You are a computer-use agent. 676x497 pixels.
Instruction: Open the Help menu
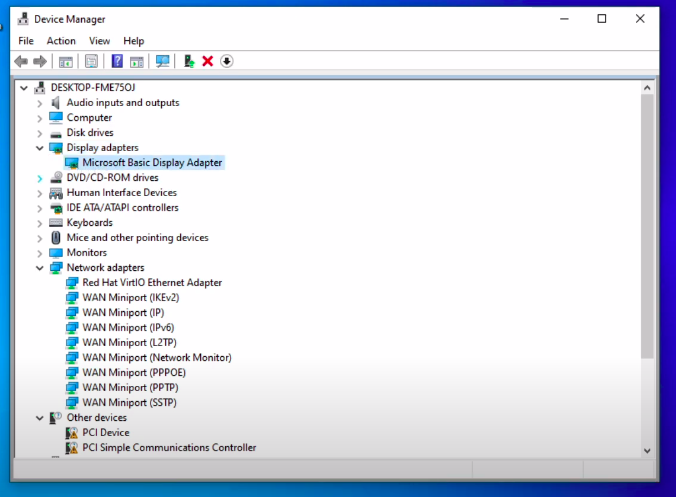tap(134, 41)
